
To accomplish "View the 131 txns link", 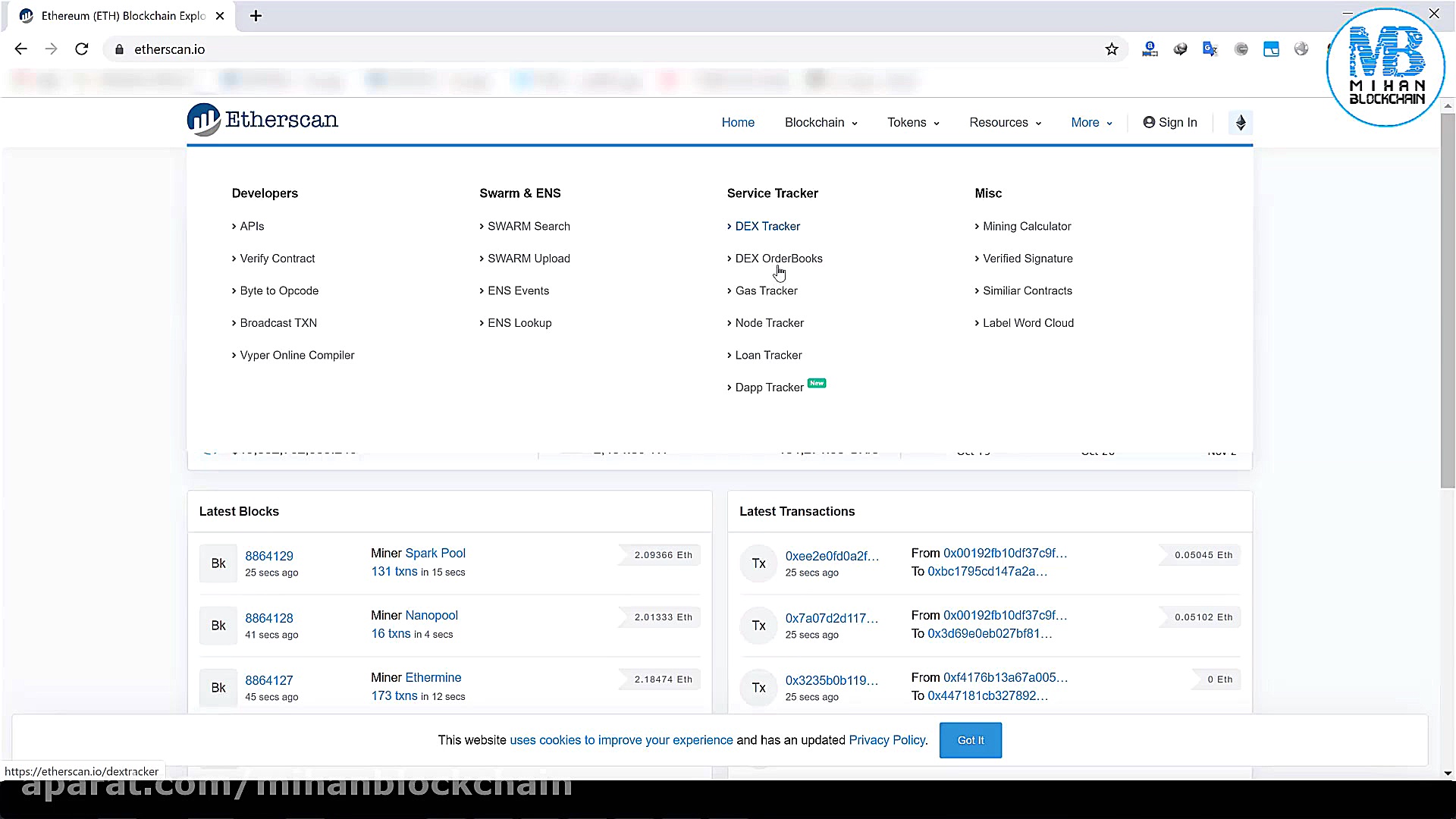I will [394, 572].
